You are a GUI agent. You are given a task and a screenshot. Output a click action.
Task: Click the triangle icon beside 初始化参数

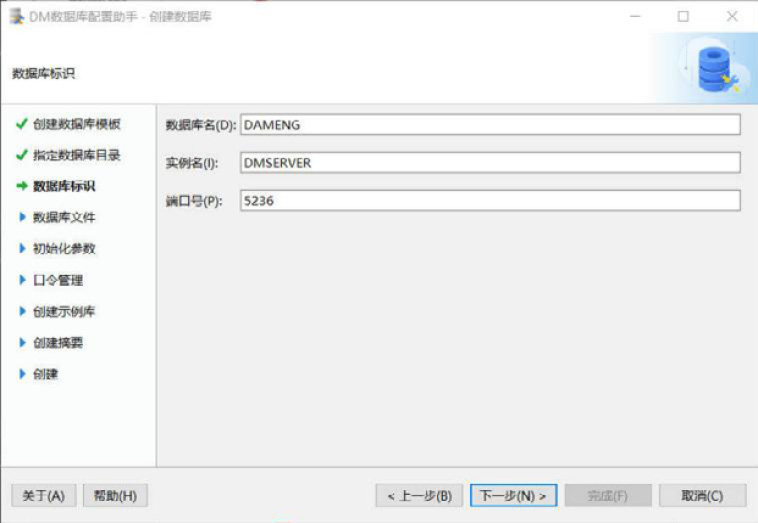(x=23, y=248)
